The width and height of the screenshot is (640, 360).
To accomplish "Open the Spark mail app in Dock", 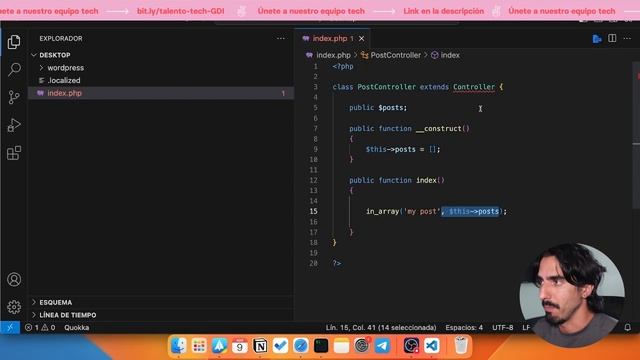I will pyautogui.click(x=219, y=346).
